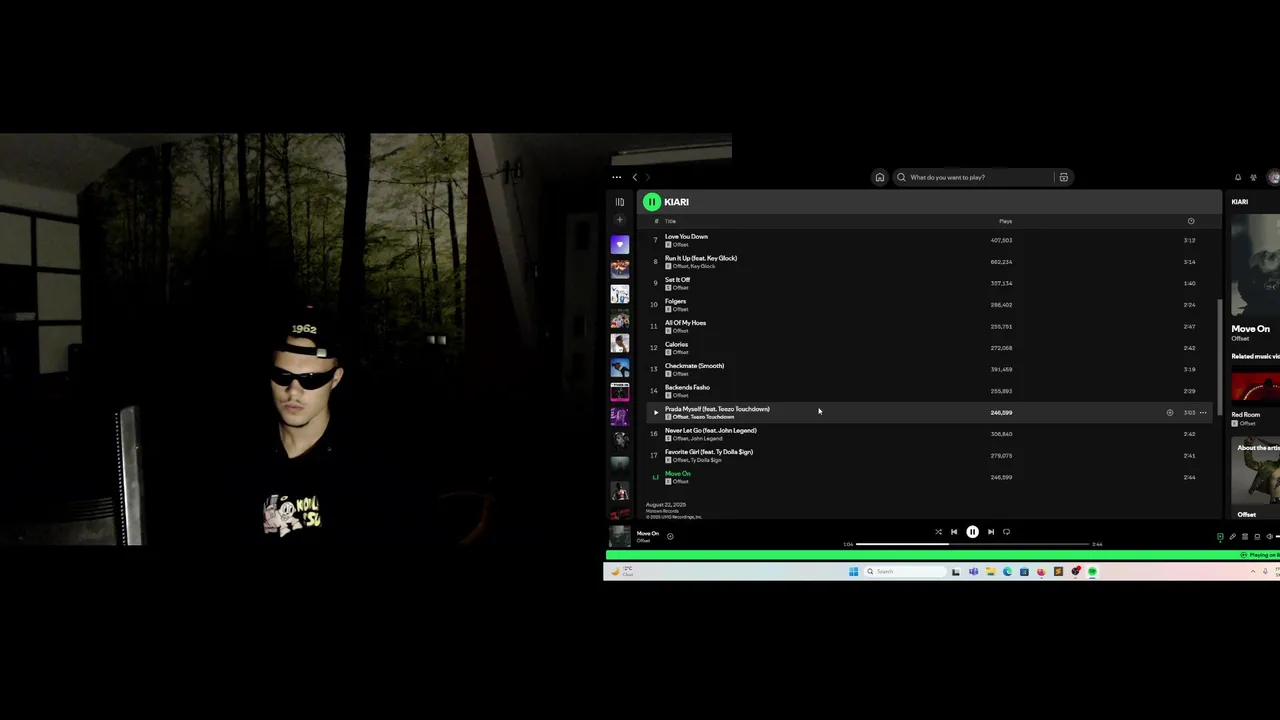This screenshot has width=1280, height=720.
Task: Seek within the song progress bar
Action: 972,544
